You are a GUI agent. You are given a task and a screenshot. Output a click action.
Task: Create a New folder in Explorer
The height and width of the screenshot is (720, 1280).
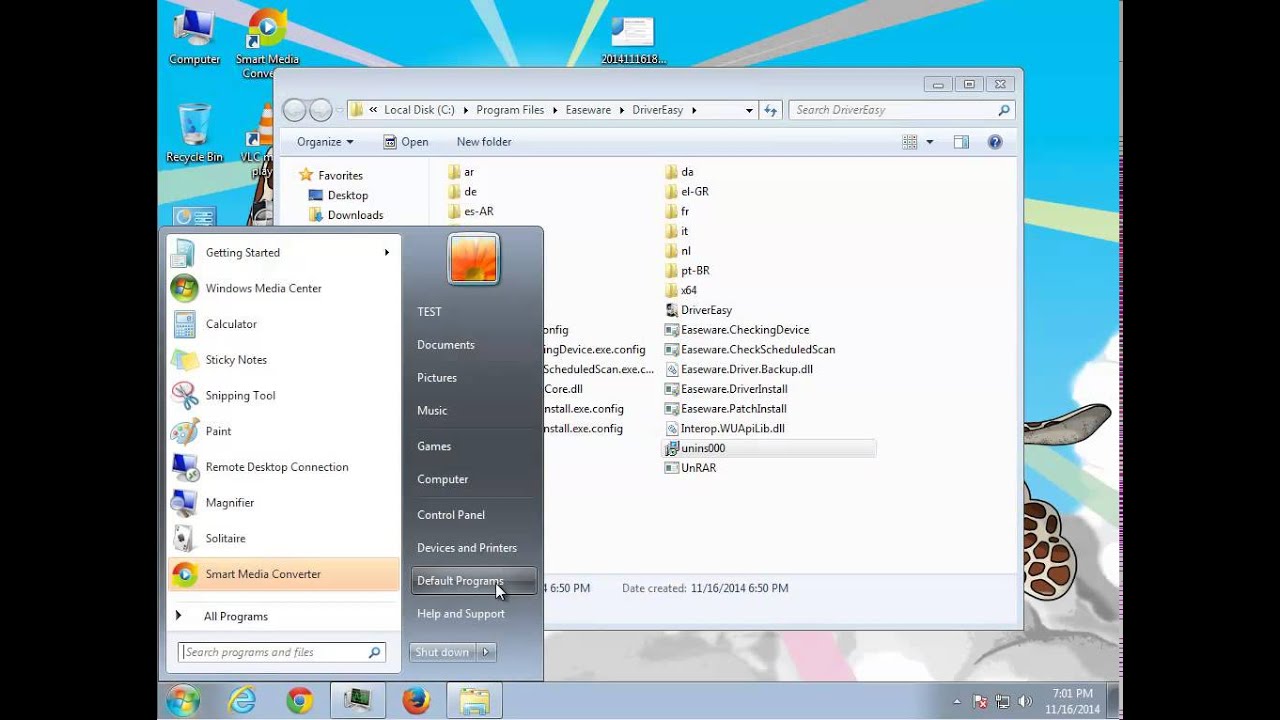point(484,142)
